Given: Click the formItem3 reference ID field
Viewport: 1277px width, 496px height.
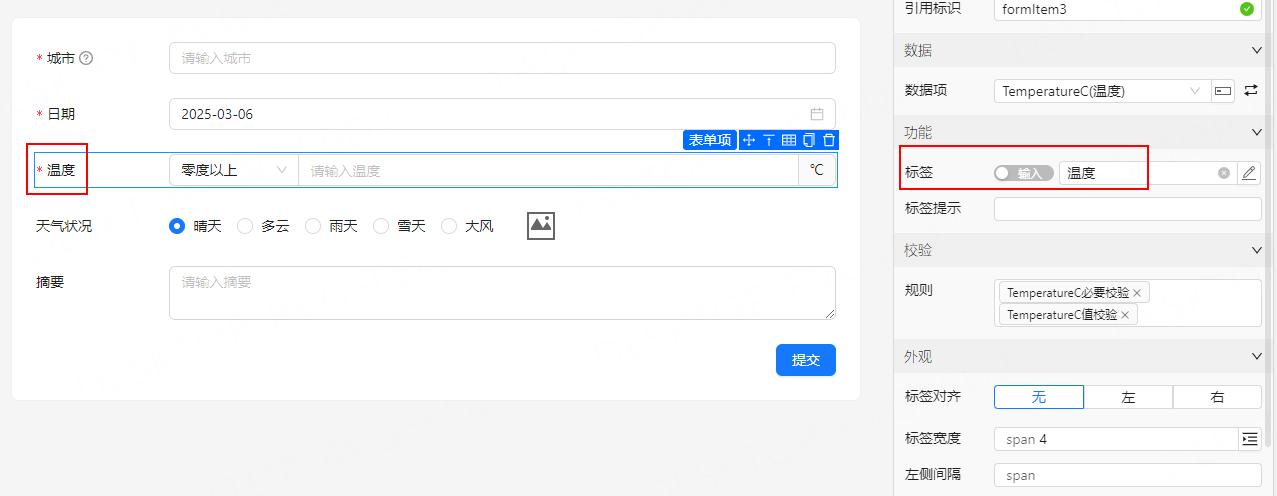Looking at the screenshot, I should tap(1128, 9).
